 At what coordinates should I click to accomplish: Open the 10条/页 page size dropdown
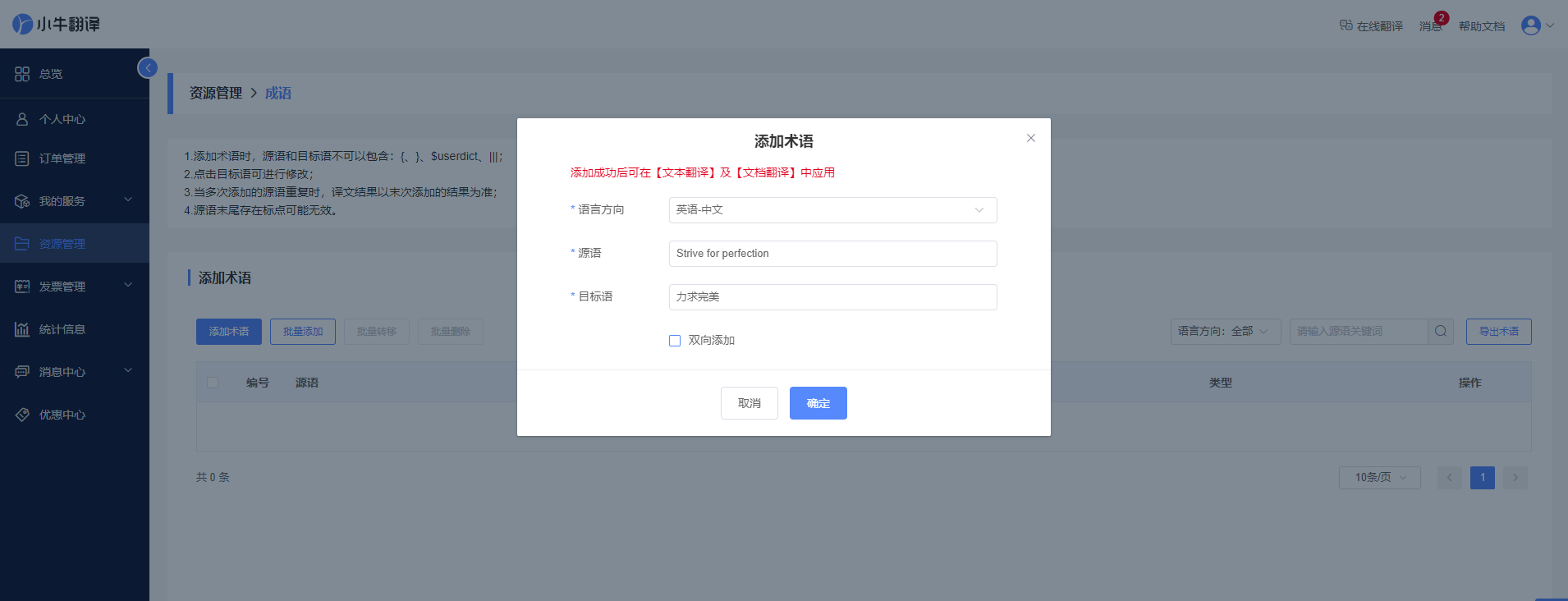pyautogui.click(x=1379, y=478)
